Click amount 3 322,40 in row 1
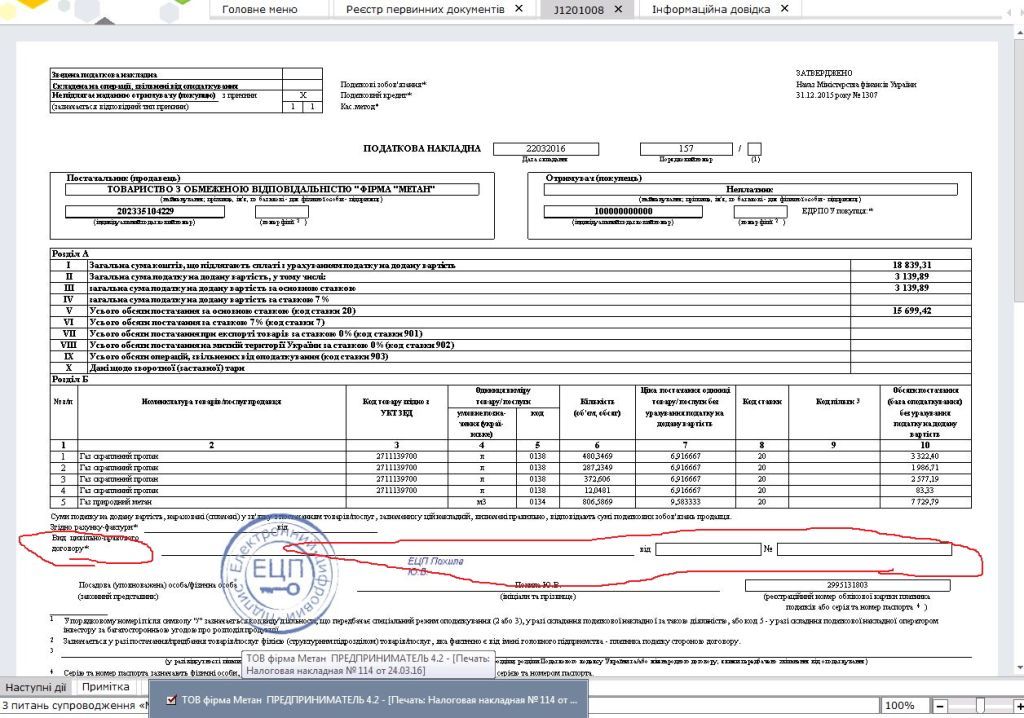The height and width of the screenshot is (718, 1024). 925,457
